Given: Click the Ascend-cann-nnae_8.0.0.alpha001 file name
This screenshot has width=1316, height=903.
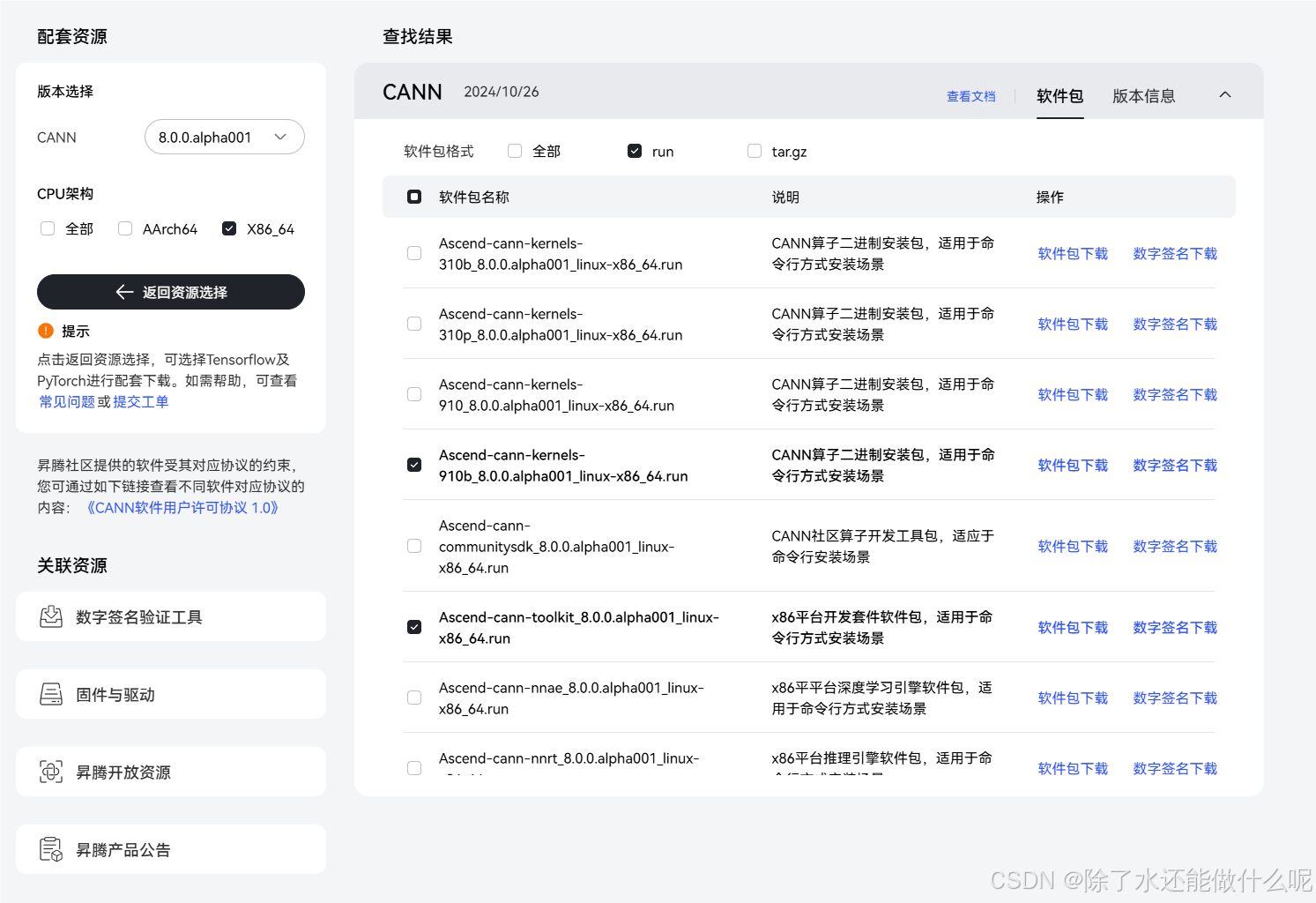Looking at the screenshot, I should [571, 698].
